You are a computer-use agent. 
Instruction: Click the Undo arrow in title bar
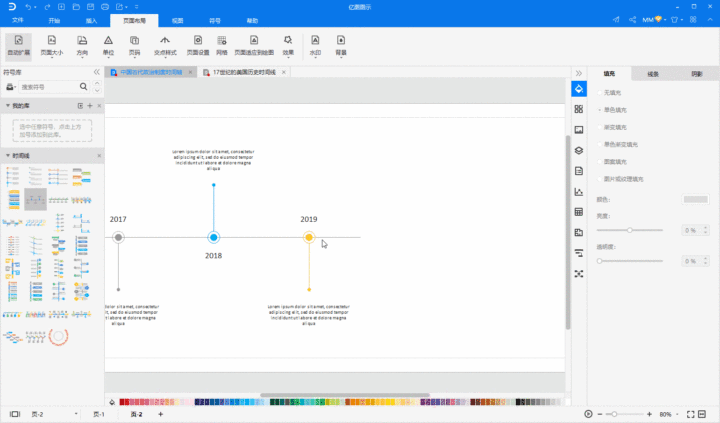[28, 7]
